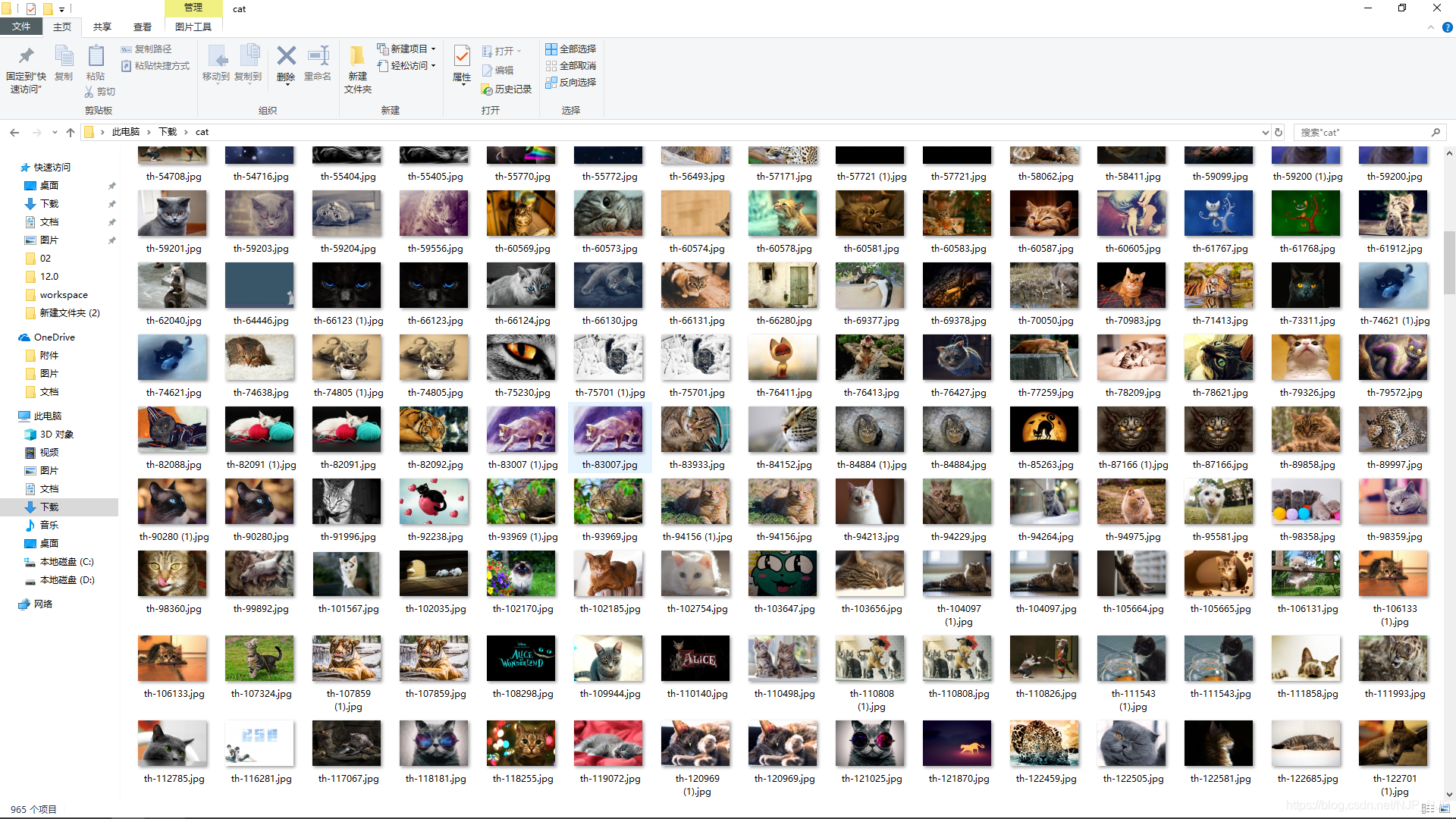Image resolution: width=1456 pixels, height=819 pixels.
Task: Click the History command
Action: pyautogui.click(x=506, y=89)
